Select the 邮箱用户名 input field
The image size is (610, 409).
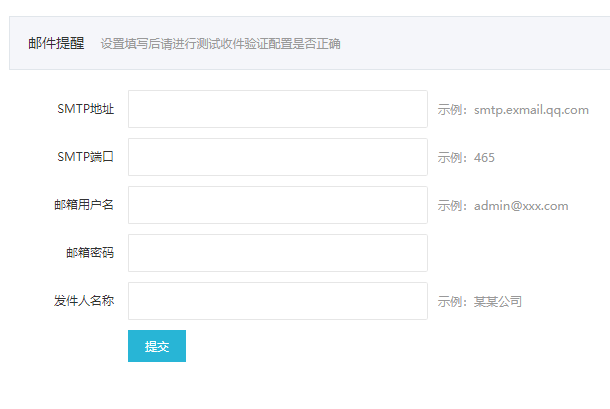277,205
